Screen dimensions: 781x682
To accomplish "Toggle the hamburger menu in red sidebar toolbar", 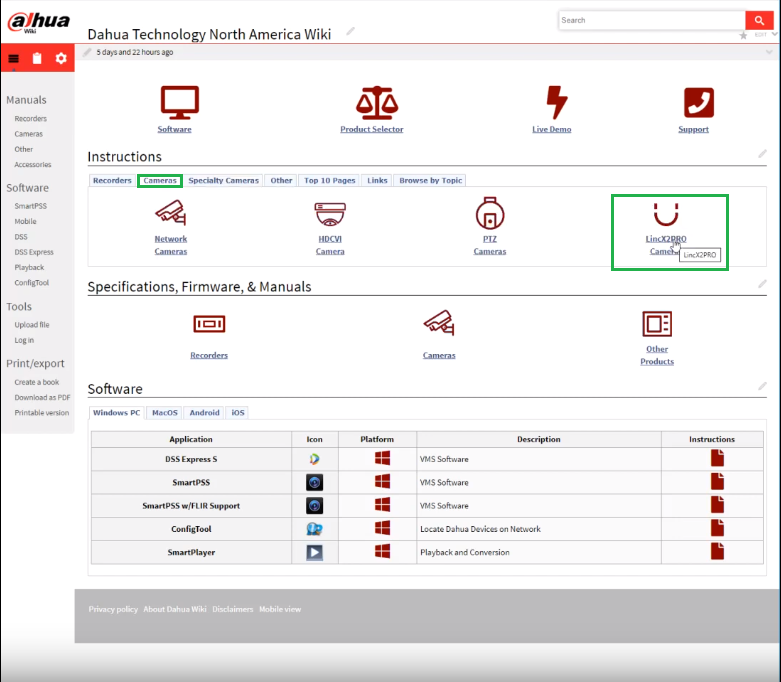I will (x=13, y=59).
